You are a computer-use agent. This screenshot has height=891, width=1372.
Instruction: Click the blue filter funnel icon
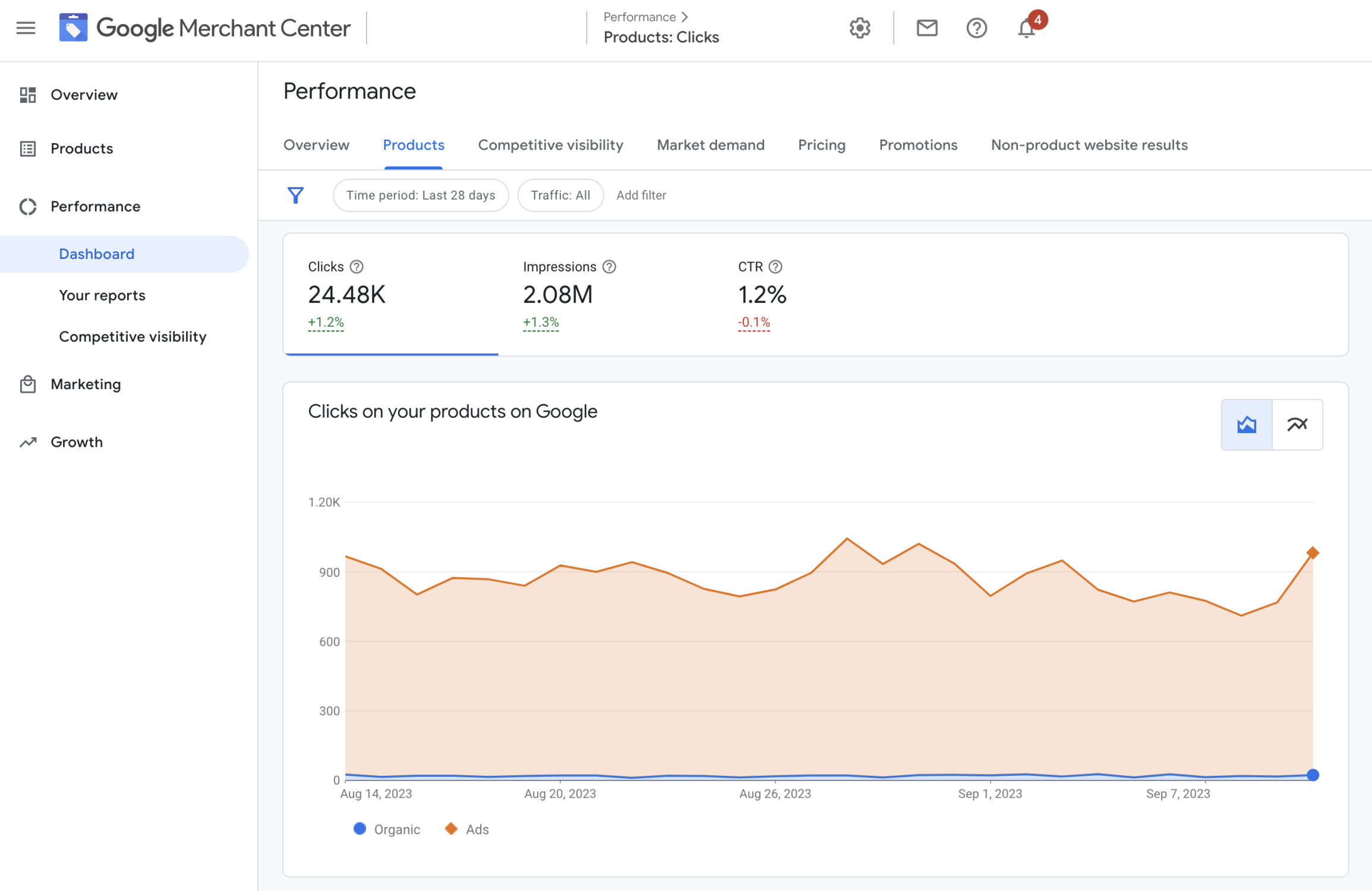point(295,195)
